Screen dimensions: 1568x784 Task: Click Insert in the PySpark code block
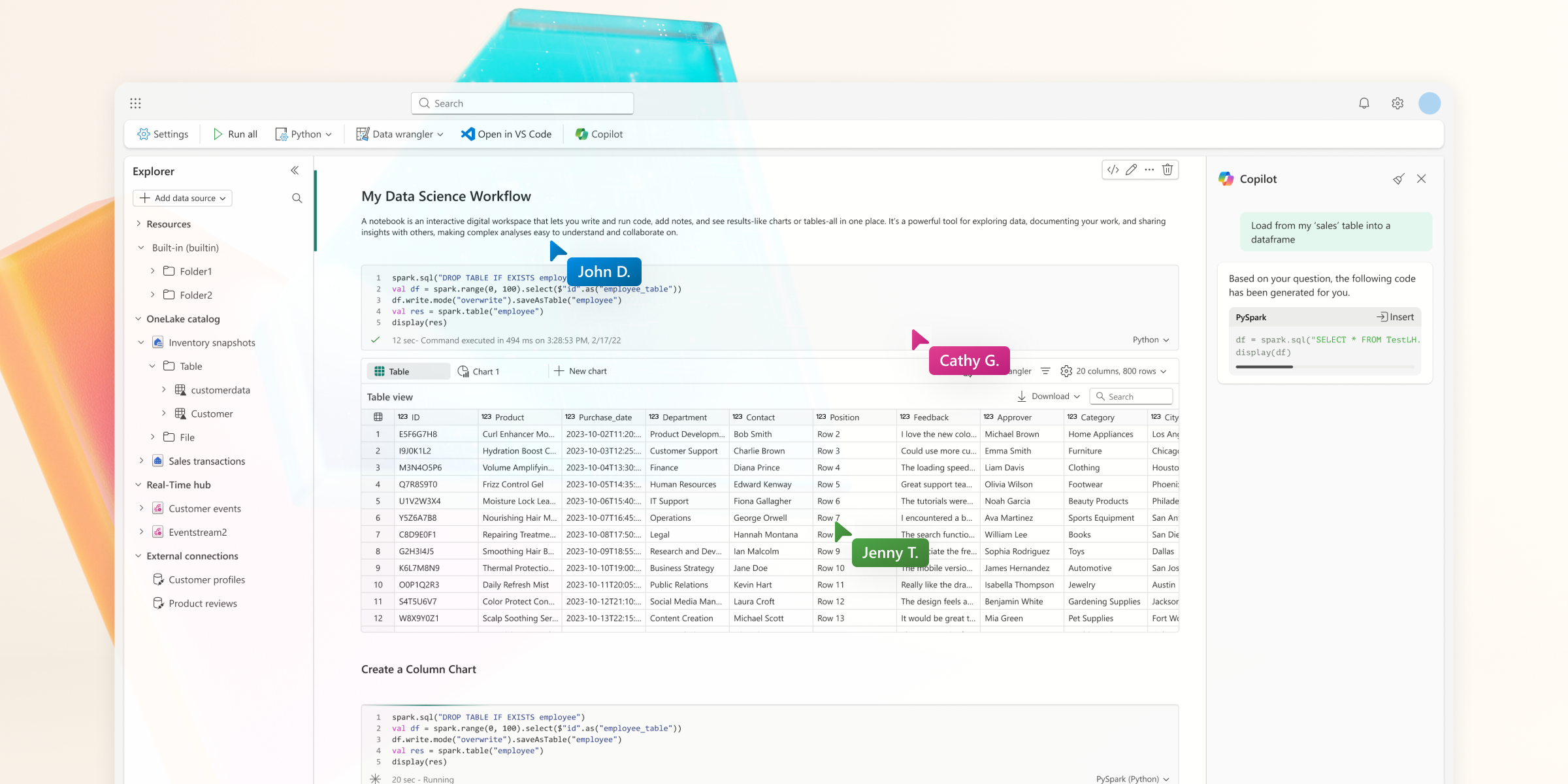point(1396,317)
